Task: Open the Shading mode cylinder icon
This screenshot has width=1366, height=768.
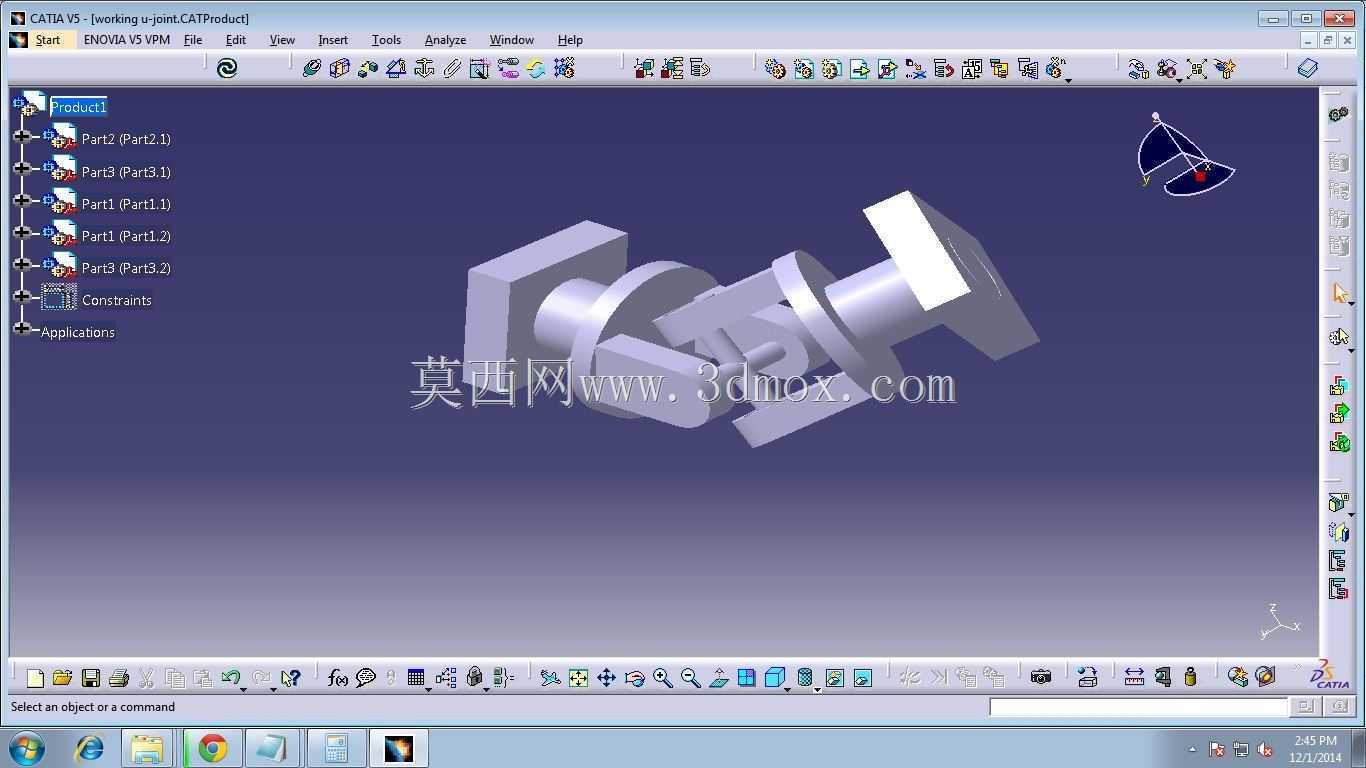Action: pos(806,678)
